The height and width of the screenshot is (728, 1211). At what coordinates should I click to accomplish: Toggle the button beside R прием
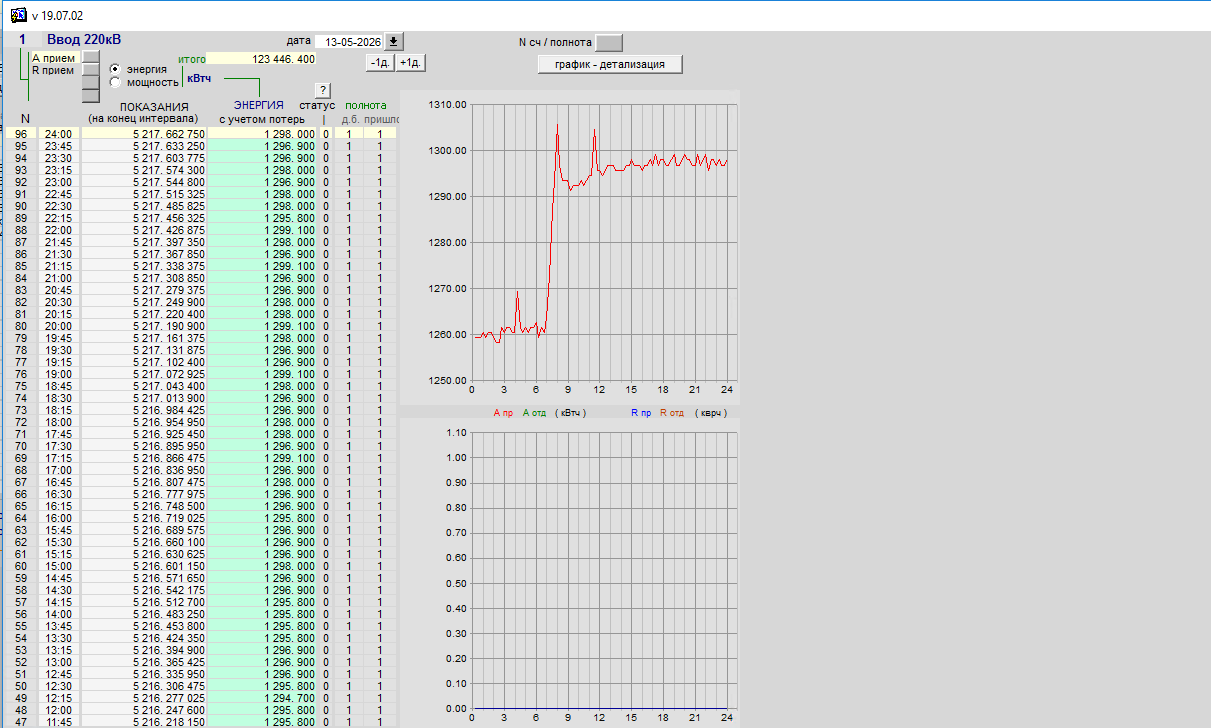pyautogui.click(x=91, y=71)
